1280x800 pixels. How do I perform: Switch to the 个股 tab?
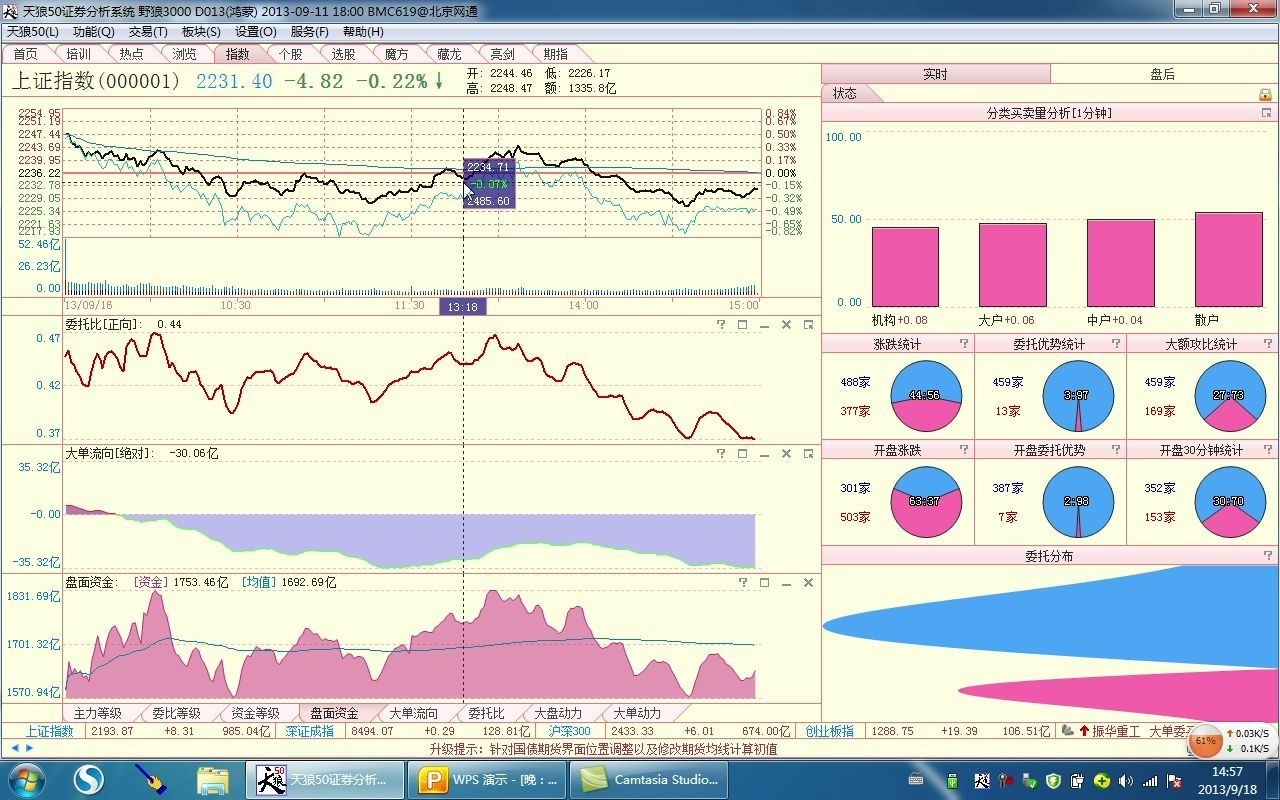pyautogui.click(x=291, y=54)
